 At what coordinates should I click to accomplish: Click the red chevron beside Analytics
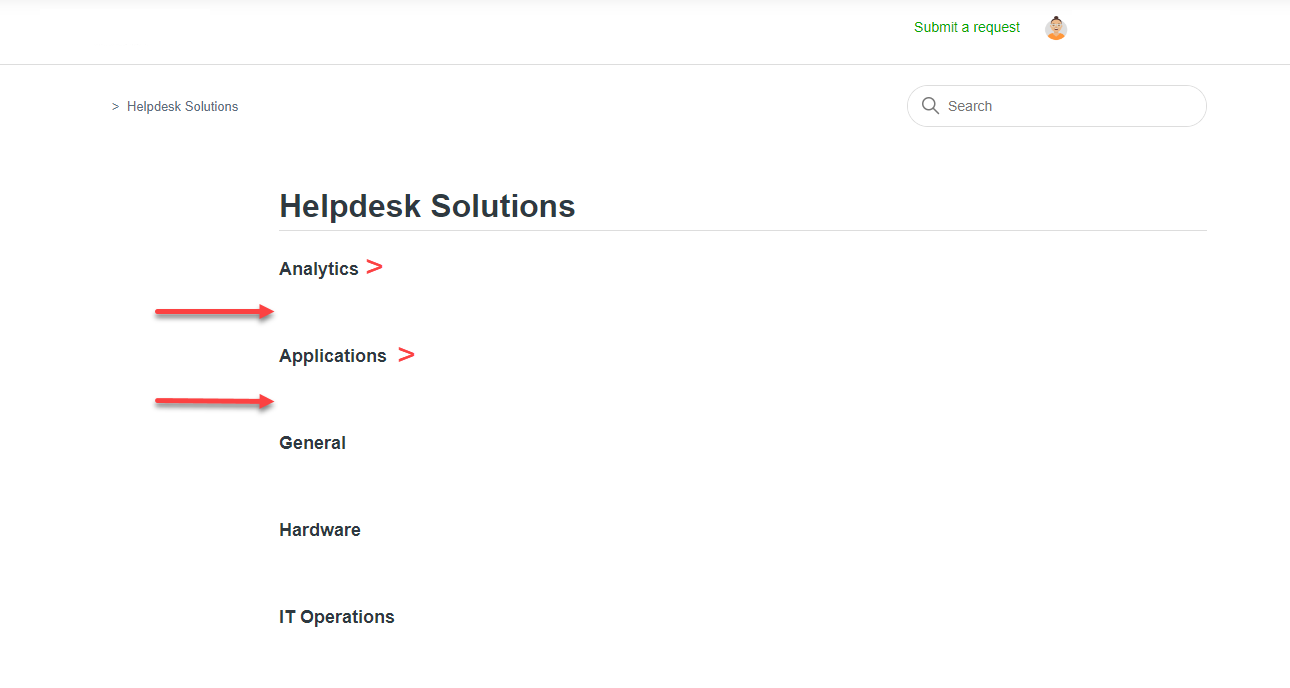pyautogui.click(x=374, y=267)
